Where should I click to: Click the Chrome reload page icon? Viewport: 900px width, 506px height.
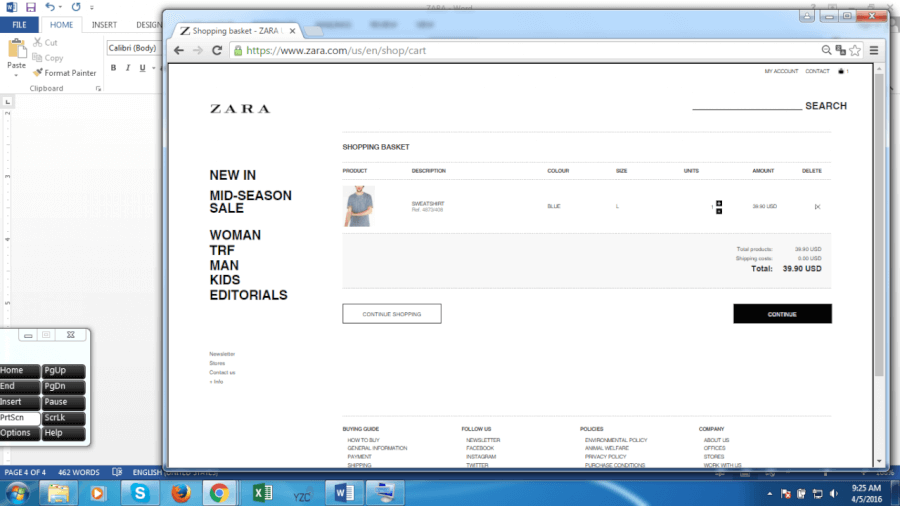pyautogui.click(x=217, y=49)
